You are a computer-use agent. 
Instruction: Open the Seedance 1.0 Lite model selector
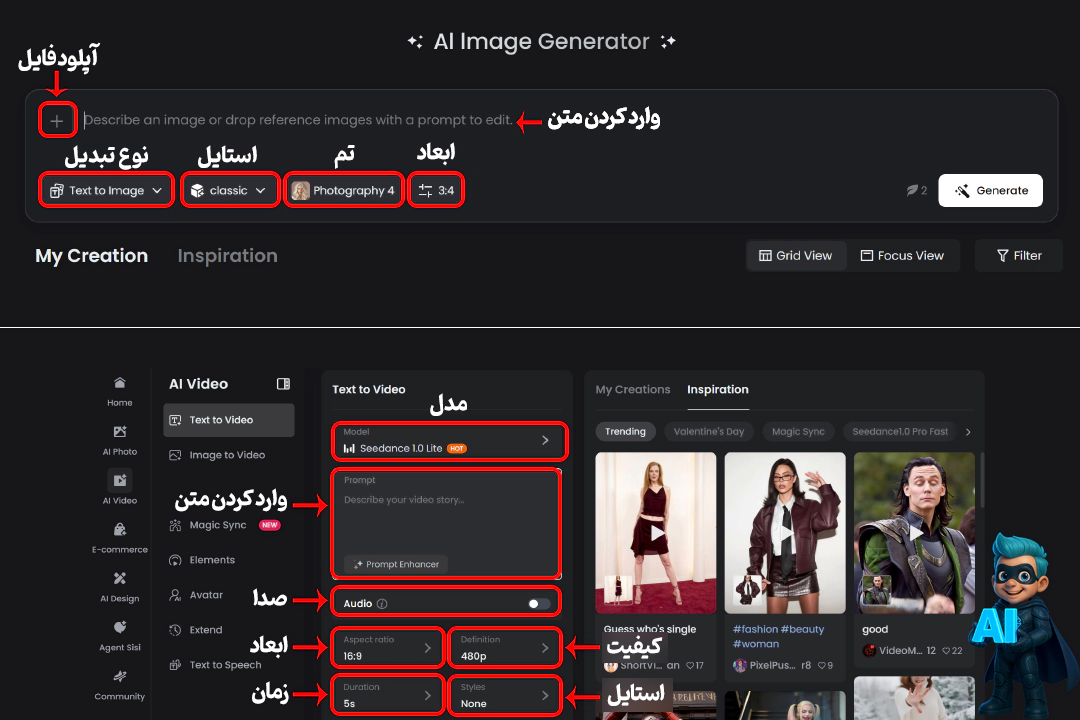click(446, 441)
